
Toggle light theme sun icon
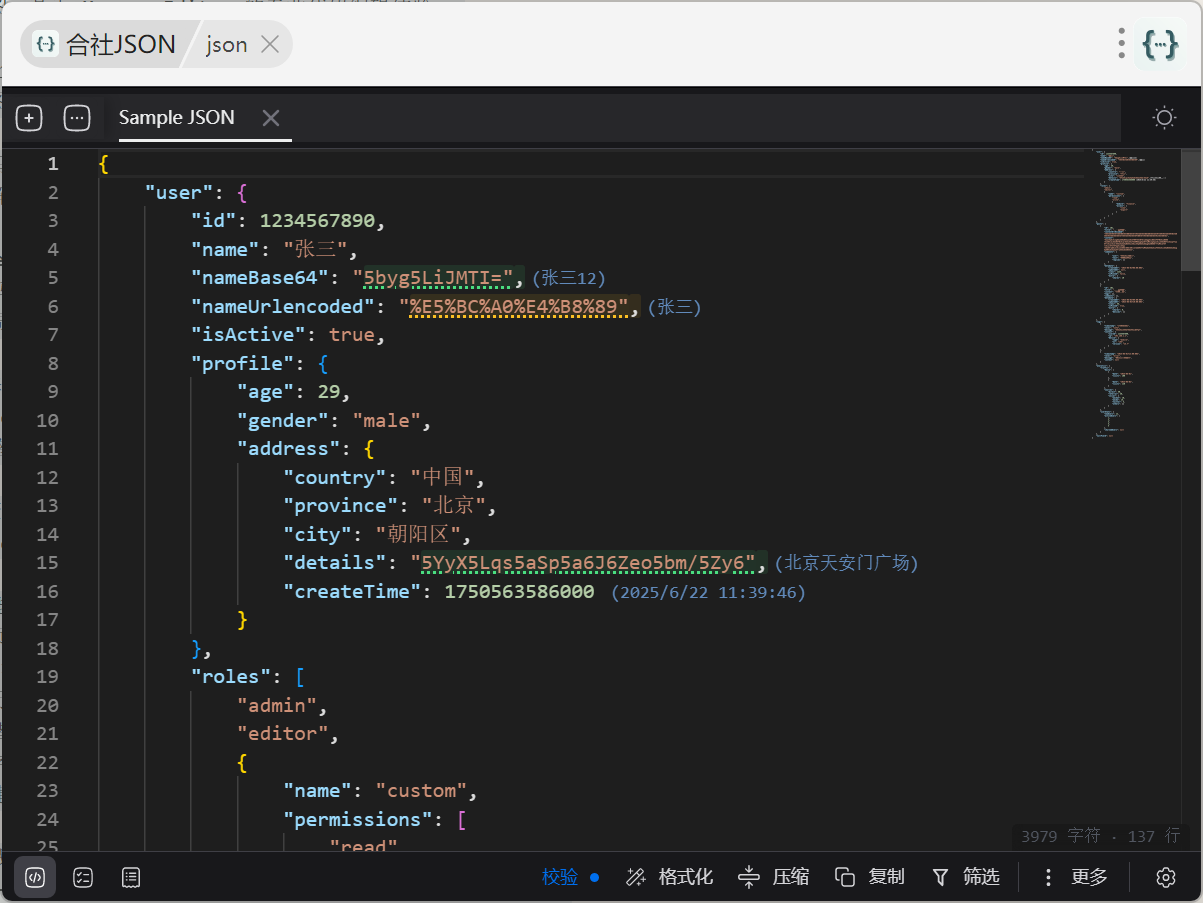tap(1164, 118)
